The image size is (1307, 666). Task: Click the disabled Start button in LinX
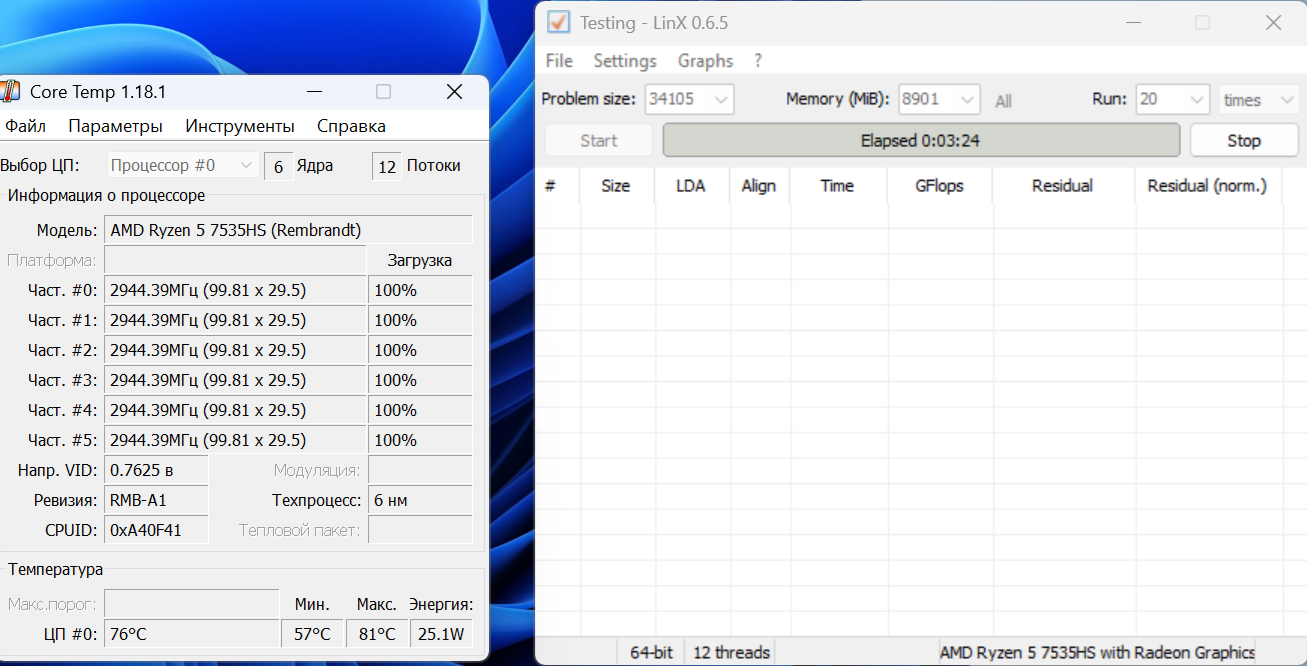pos(598,141)
